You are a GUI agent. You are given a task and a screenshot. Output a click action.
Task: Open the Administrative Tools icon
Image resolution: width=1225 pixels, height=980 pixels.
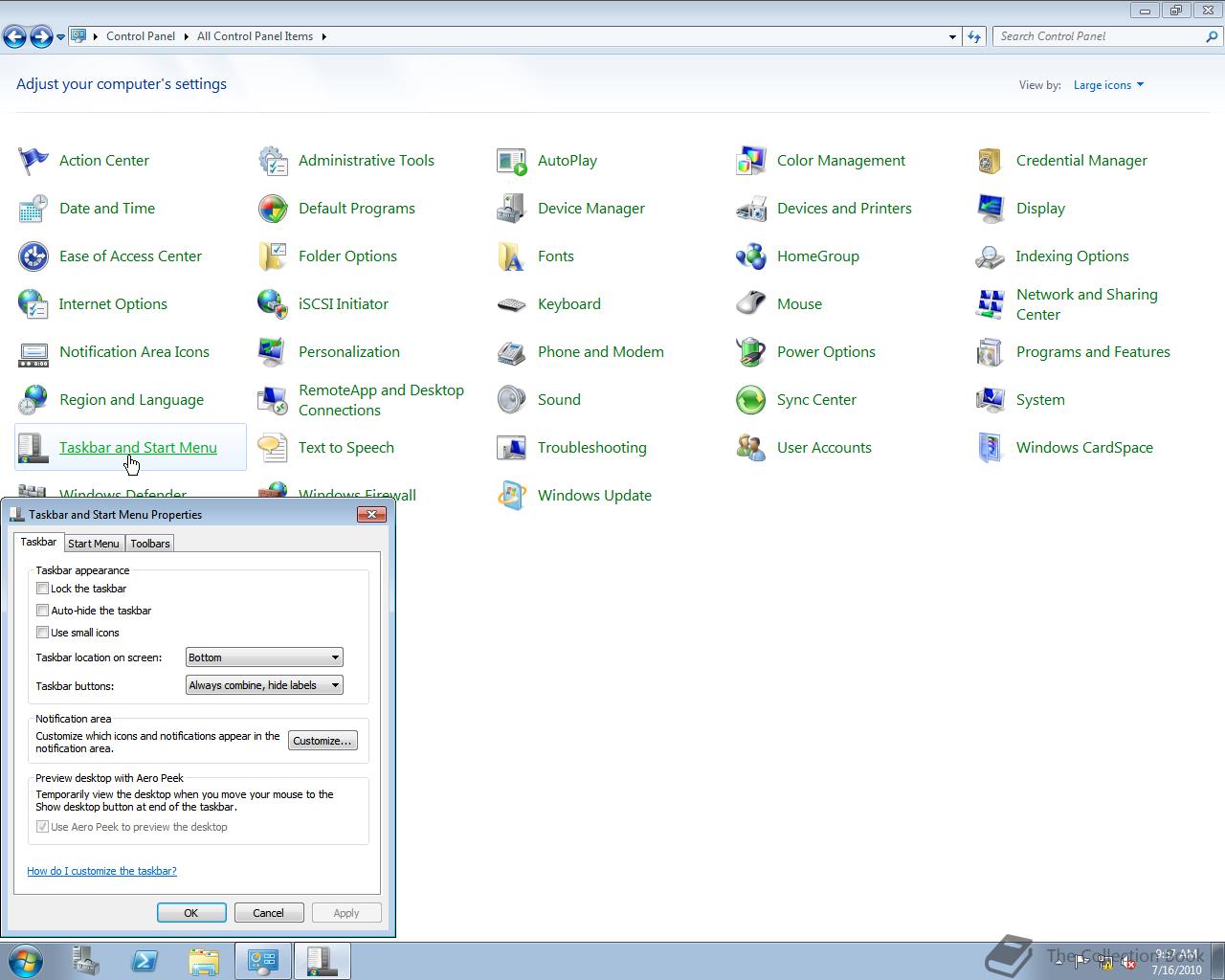273,161
